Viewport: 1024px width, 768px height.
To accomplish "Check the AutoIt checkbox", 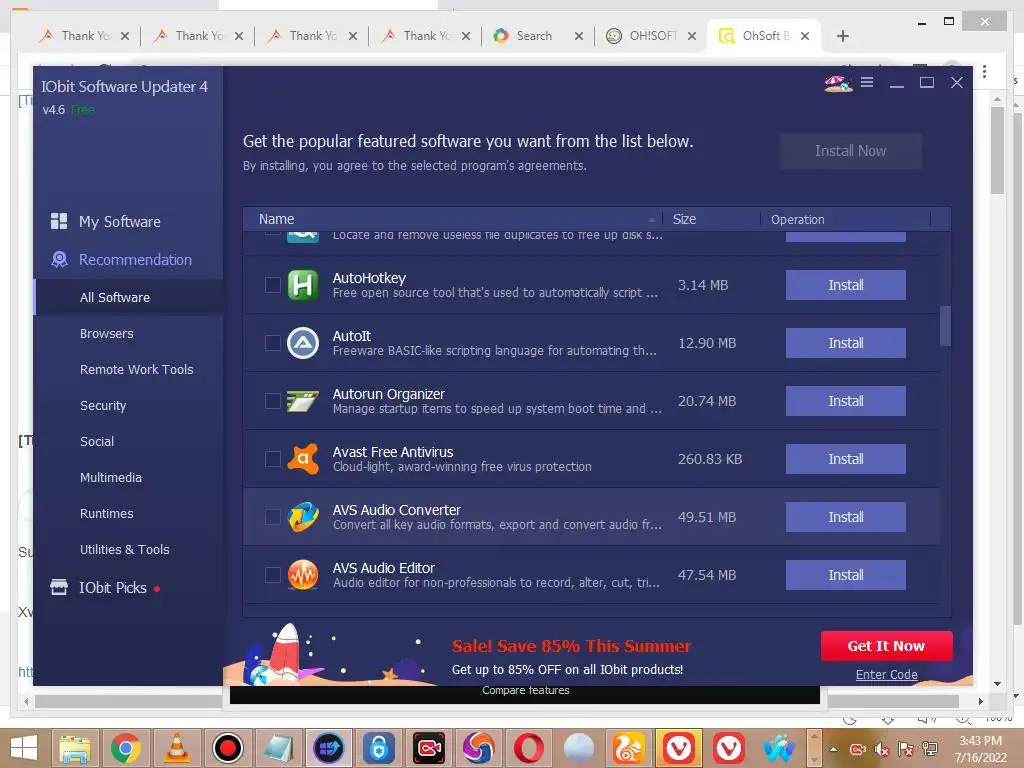I will (x=272, y=343).
